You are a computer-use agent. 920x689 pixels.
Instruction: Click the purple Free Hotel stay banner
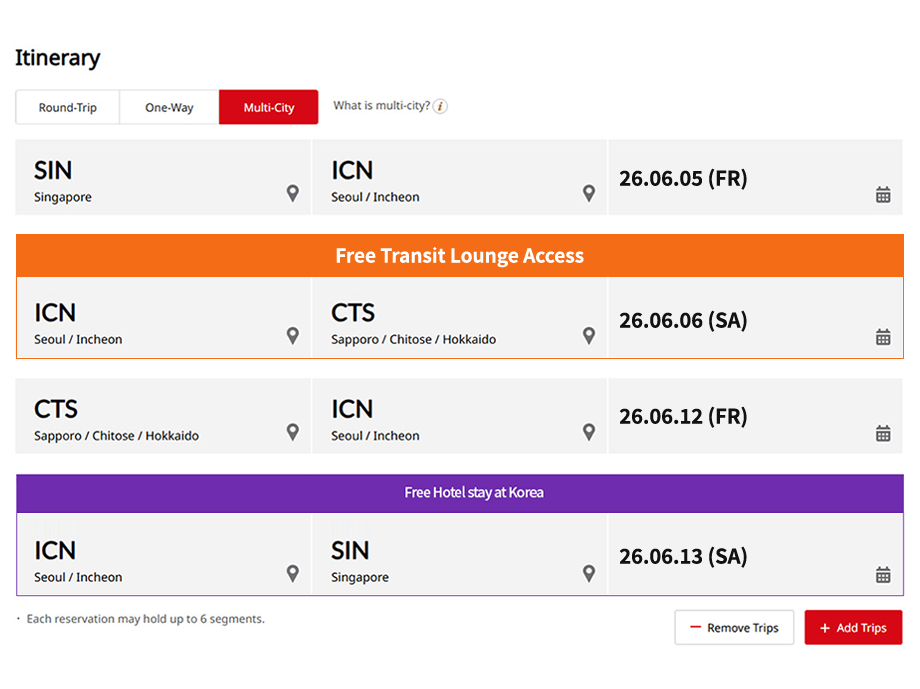pyautogui.click(x=459, y=493)
